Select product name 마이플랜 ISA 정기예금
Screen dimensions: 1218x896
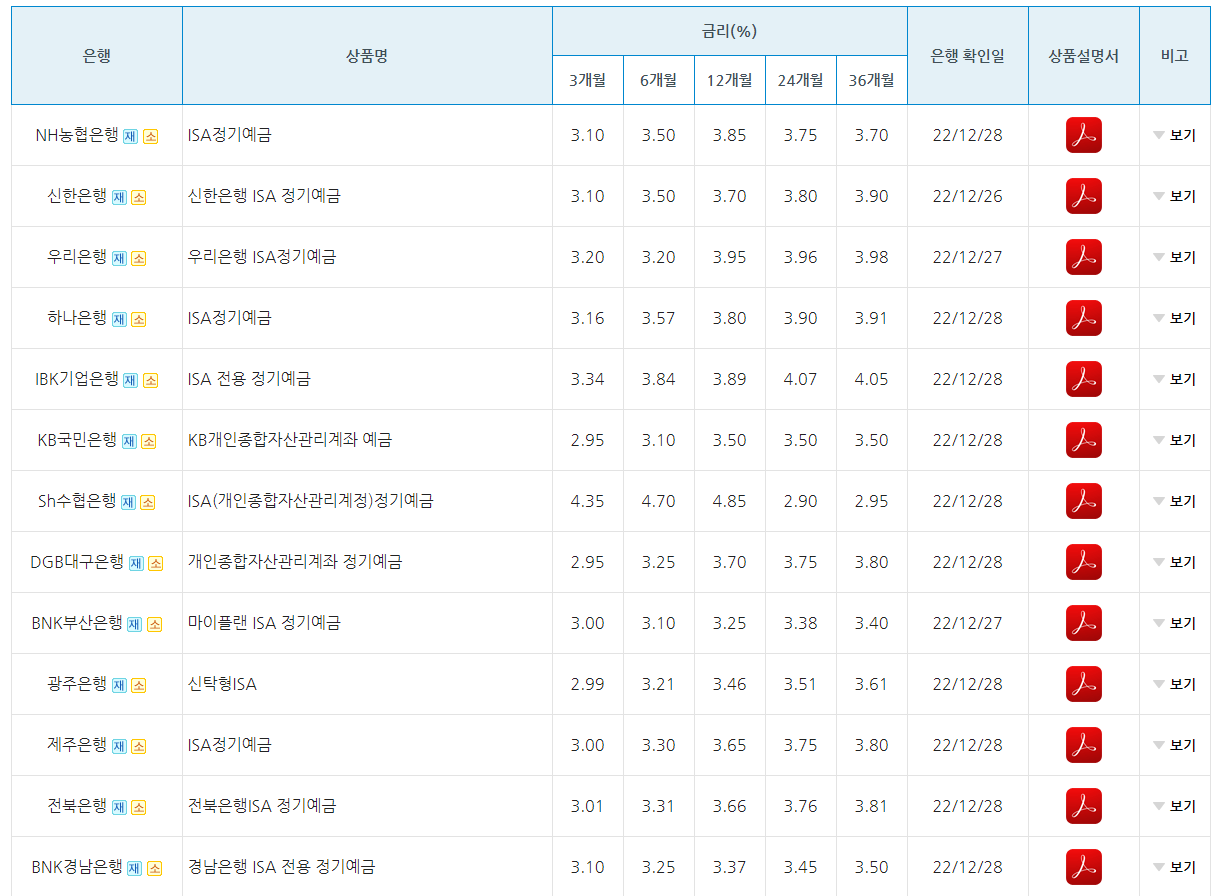(264, 623)
